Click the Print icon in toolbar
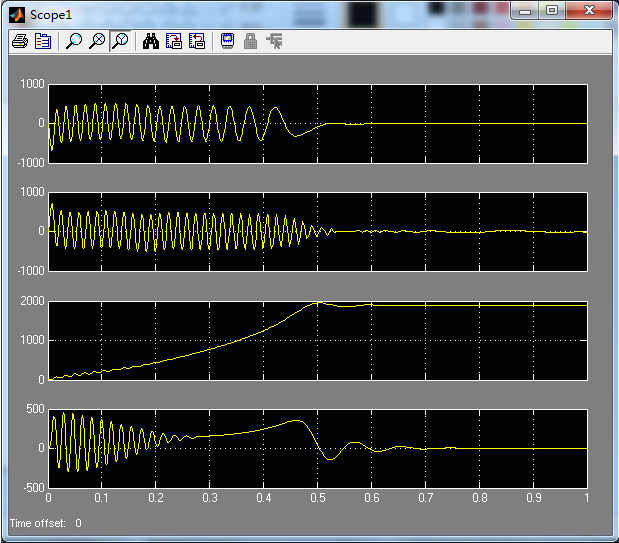Screen dimensions: 619x543 (19, 41)
